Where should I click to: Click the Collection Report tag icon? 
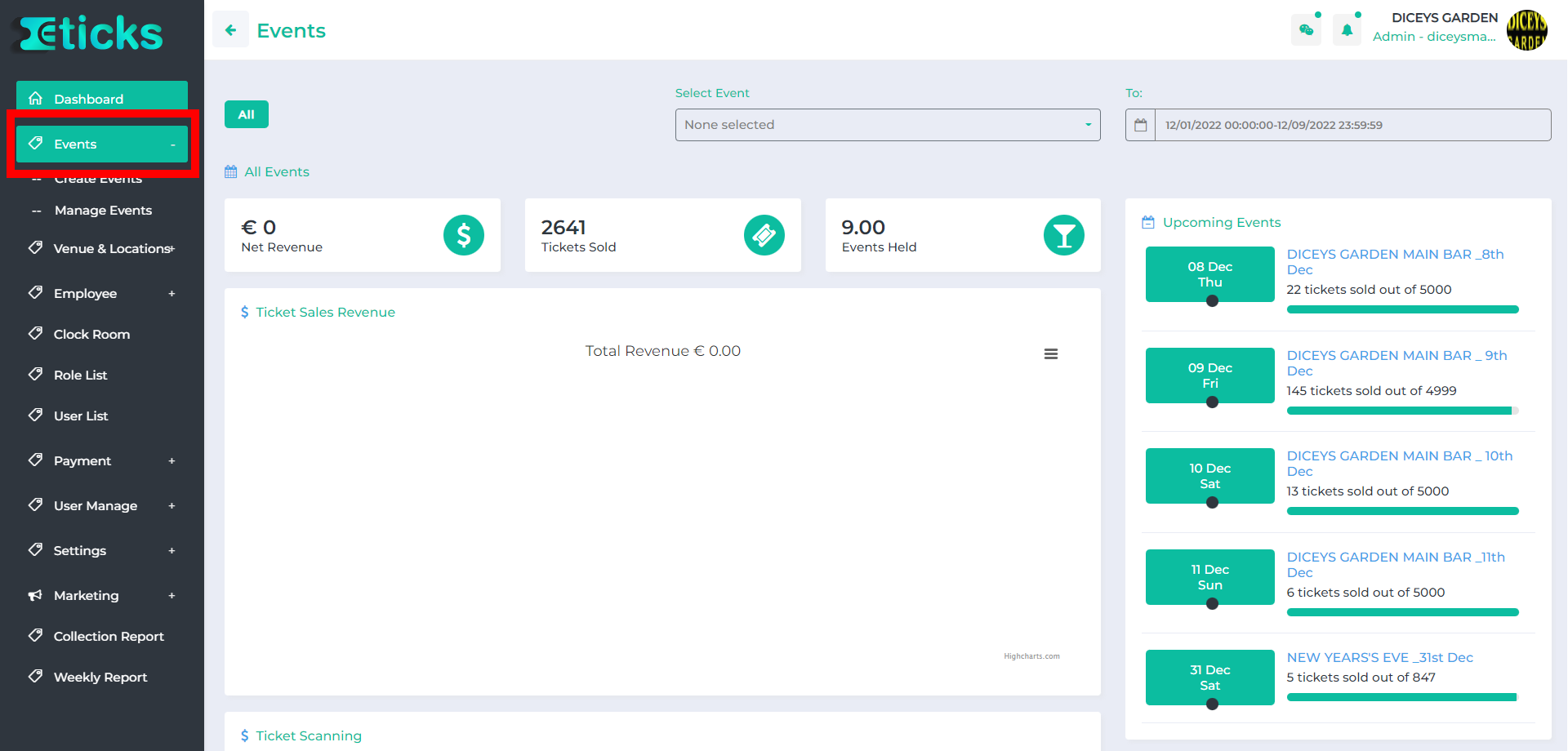pyautogui.click(x=35, y=635)
